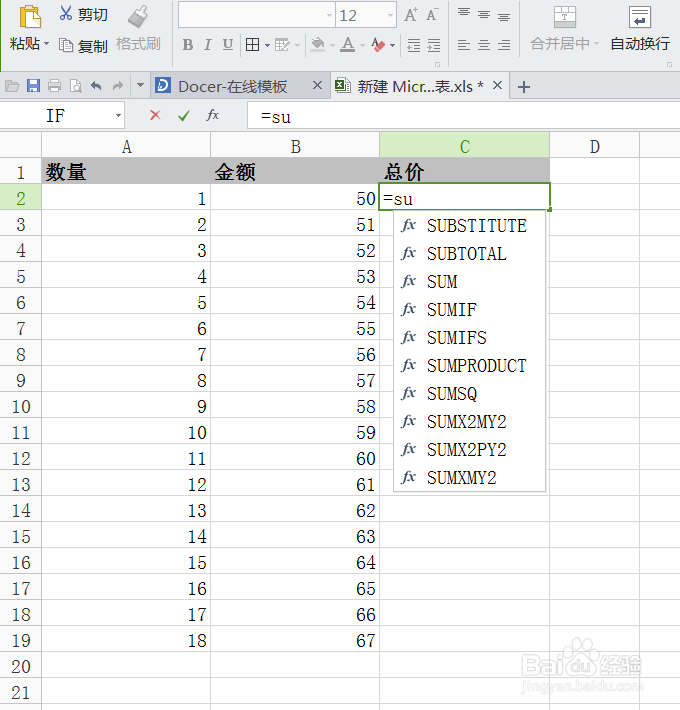
Task: Select SUMPRODUCT from autocomplete list
Action: pyautogui.click(x=469, y=366)
